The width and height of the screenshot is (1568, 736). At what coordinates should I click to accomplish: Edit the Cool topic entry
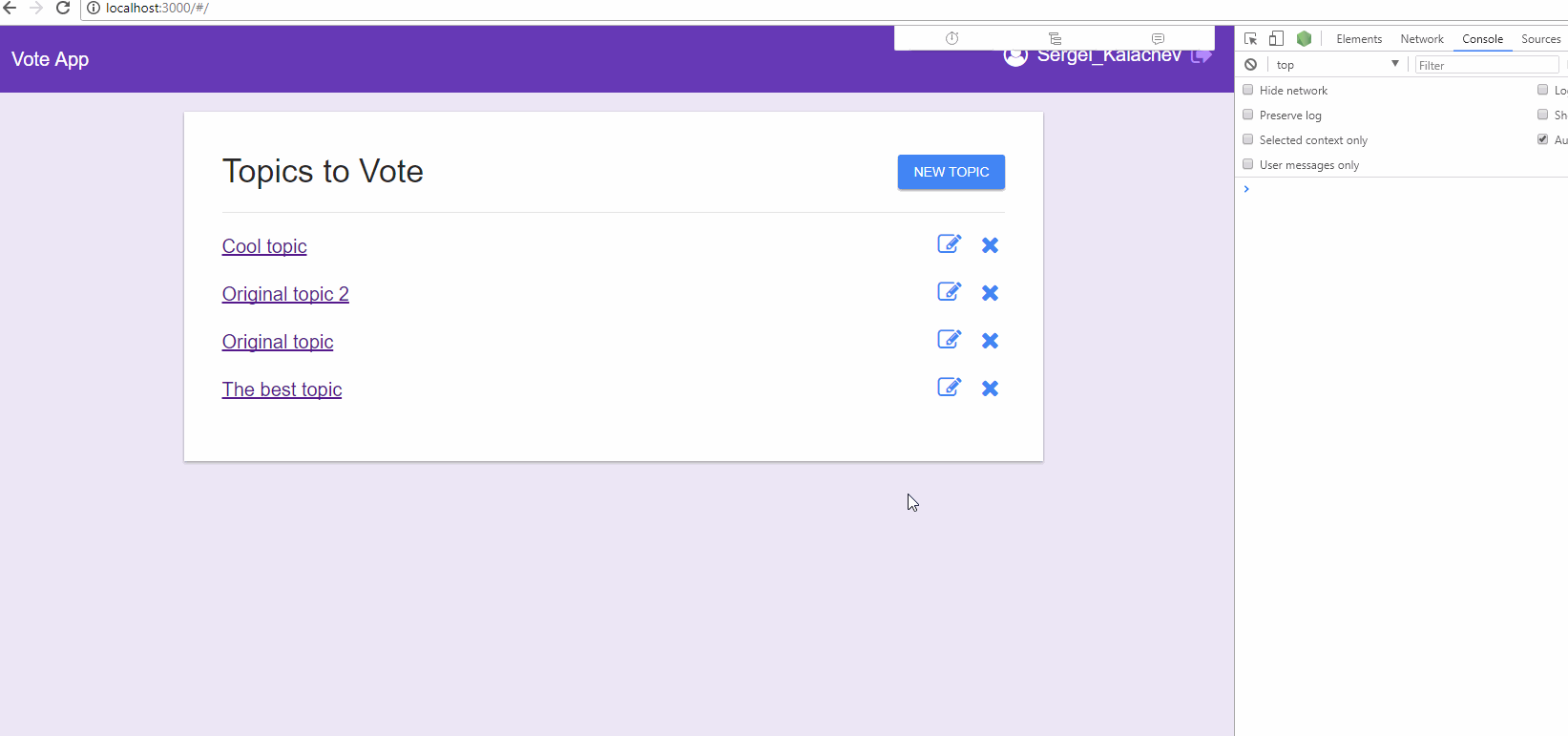[949, 244]
